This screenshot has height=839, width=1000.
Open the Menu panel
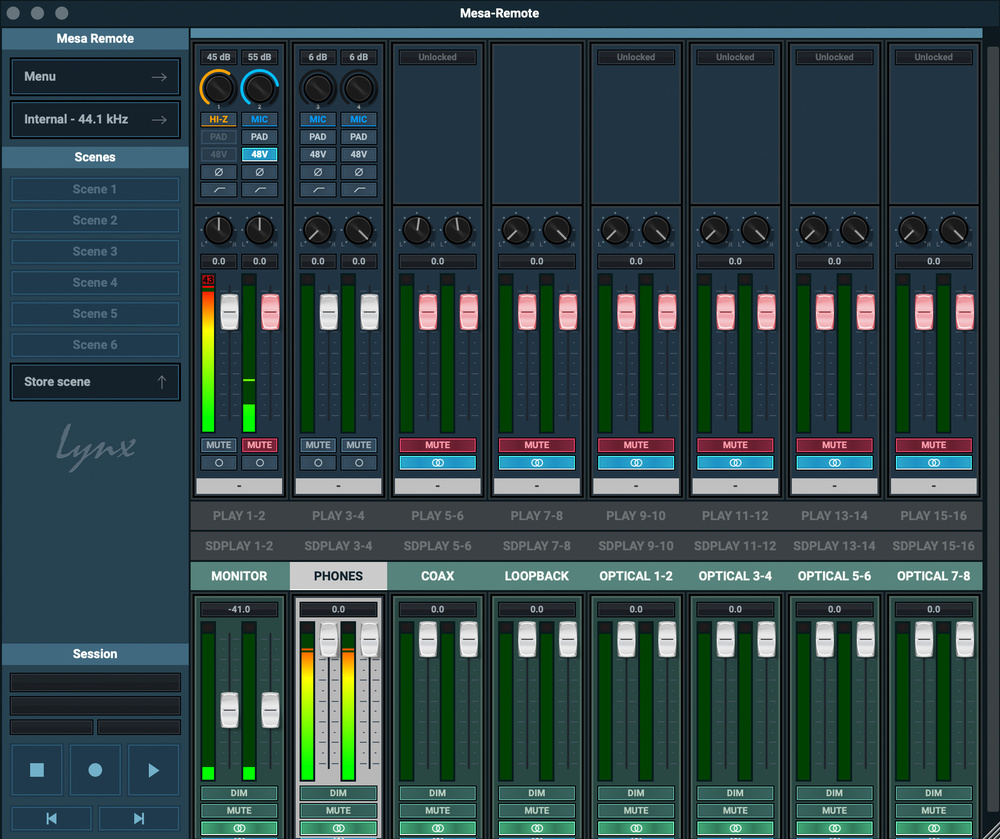[95, 77]
